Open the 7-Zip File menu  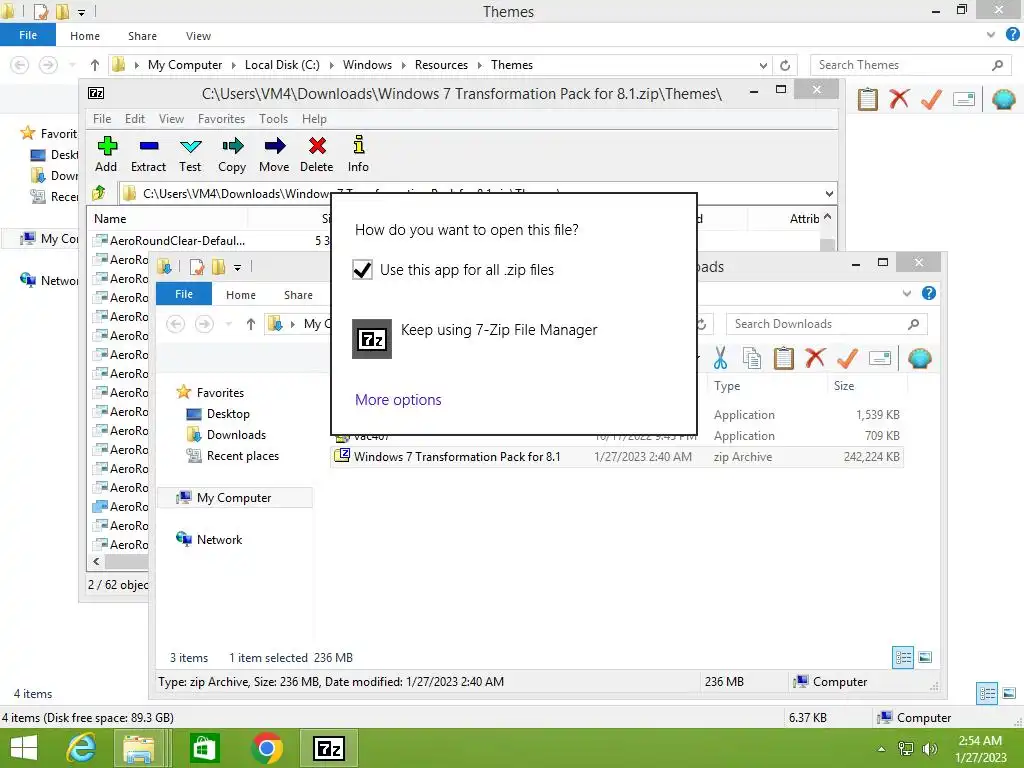102,119
